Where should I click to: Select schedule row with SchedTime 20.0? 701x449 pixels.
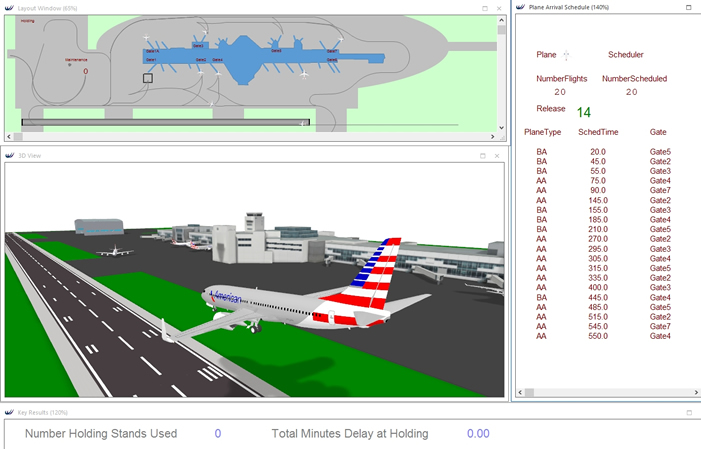[x=598, y=152]
